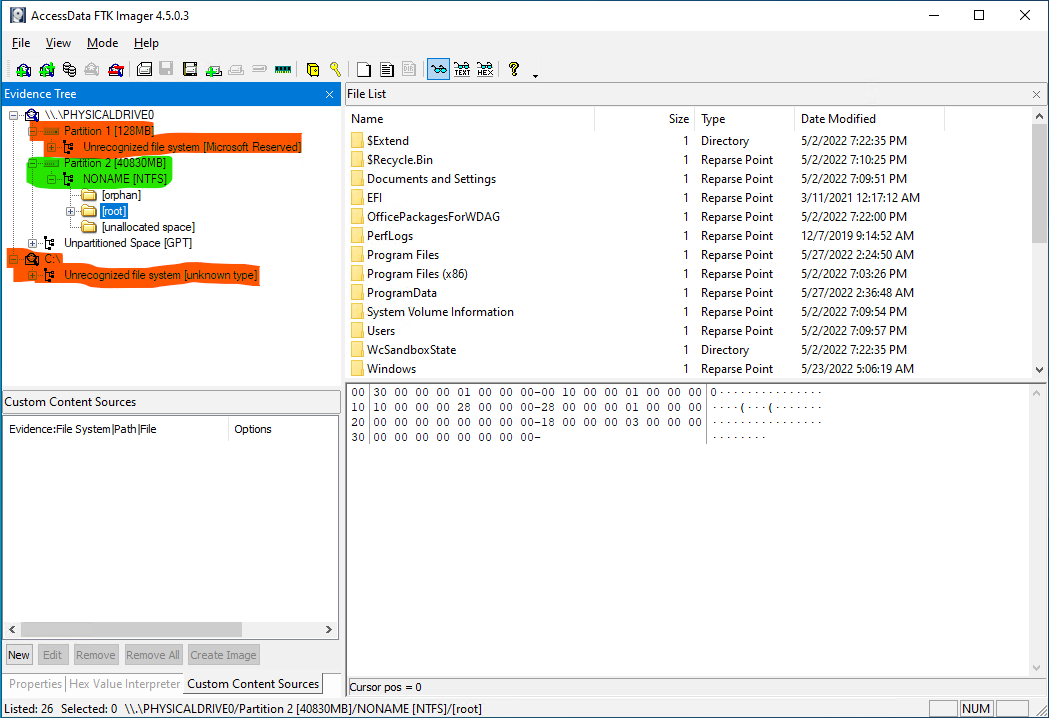
Task: Collapse the C:\ evidence node
Action: tap(13, 259)
